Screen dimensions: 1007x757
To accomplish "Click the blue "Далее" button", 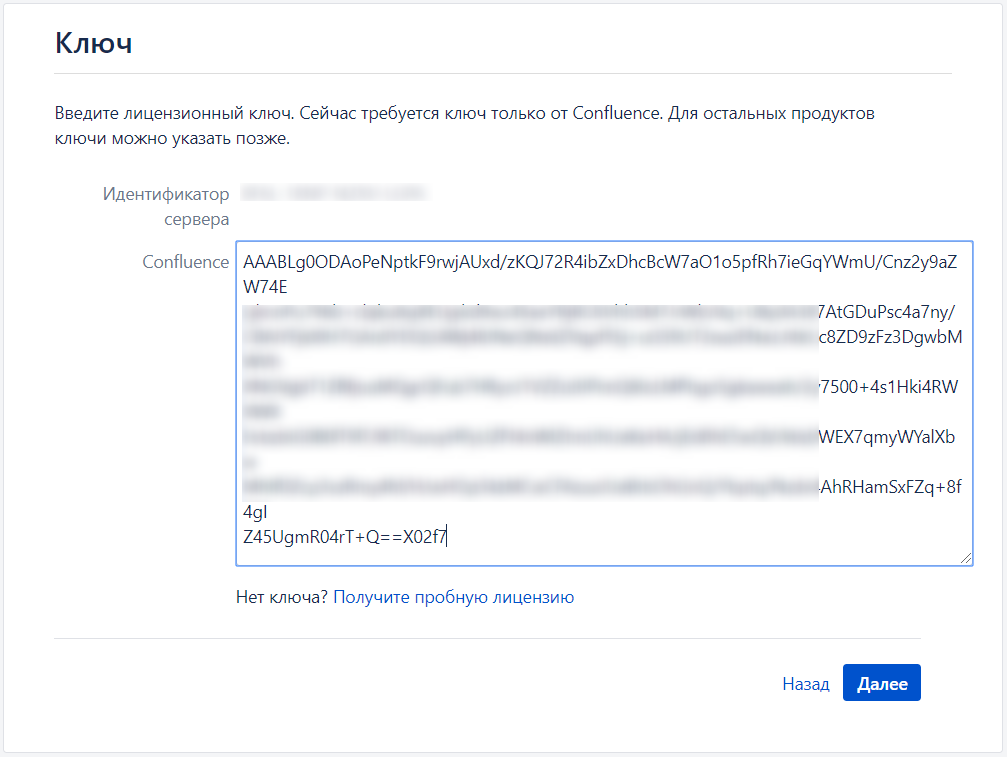I will (x=881, y=684).
